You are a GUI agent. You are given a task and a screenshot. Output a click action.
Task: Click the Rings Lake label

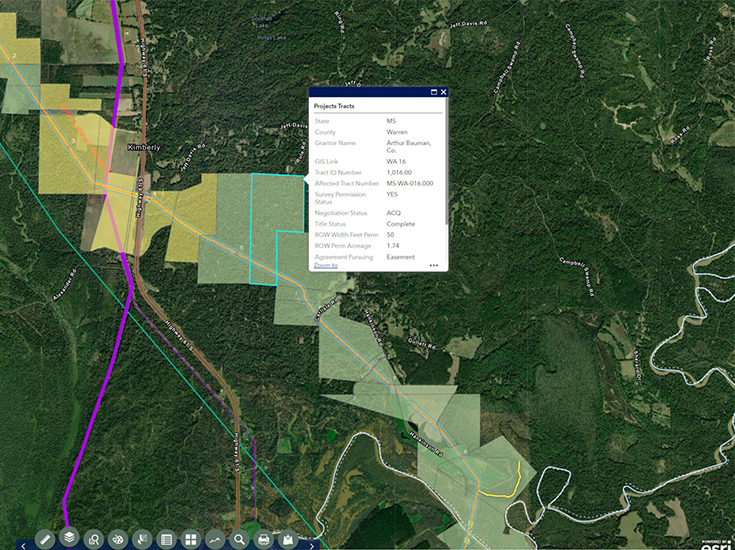coord(271,37)
